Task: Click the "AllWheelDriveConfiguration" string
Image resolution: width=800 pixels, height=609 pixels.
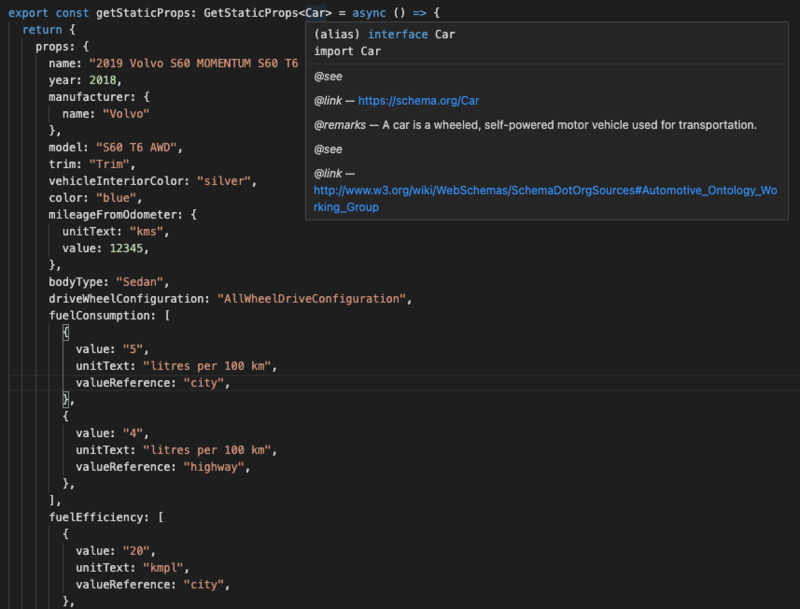Action: coord(311,299)
